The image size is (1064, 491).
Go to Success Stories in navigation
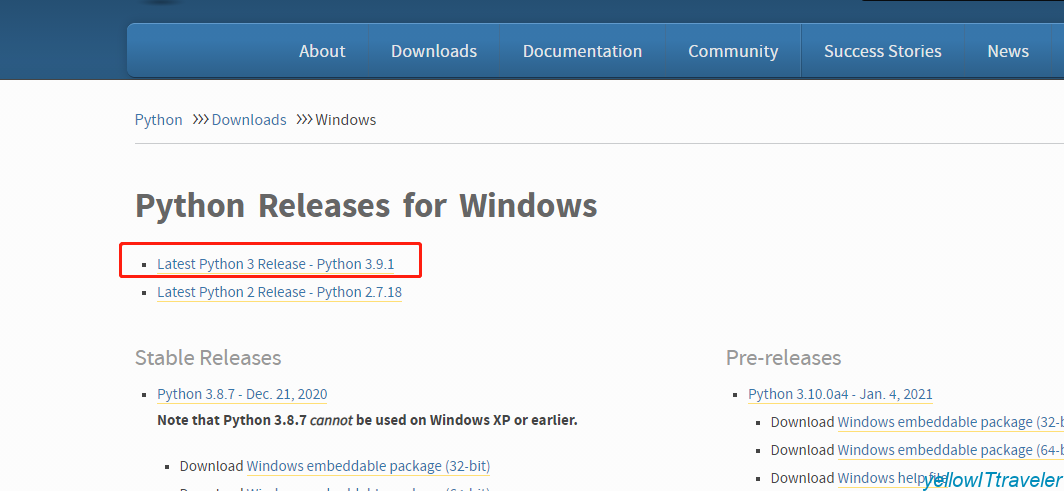[x=882, y=51]
